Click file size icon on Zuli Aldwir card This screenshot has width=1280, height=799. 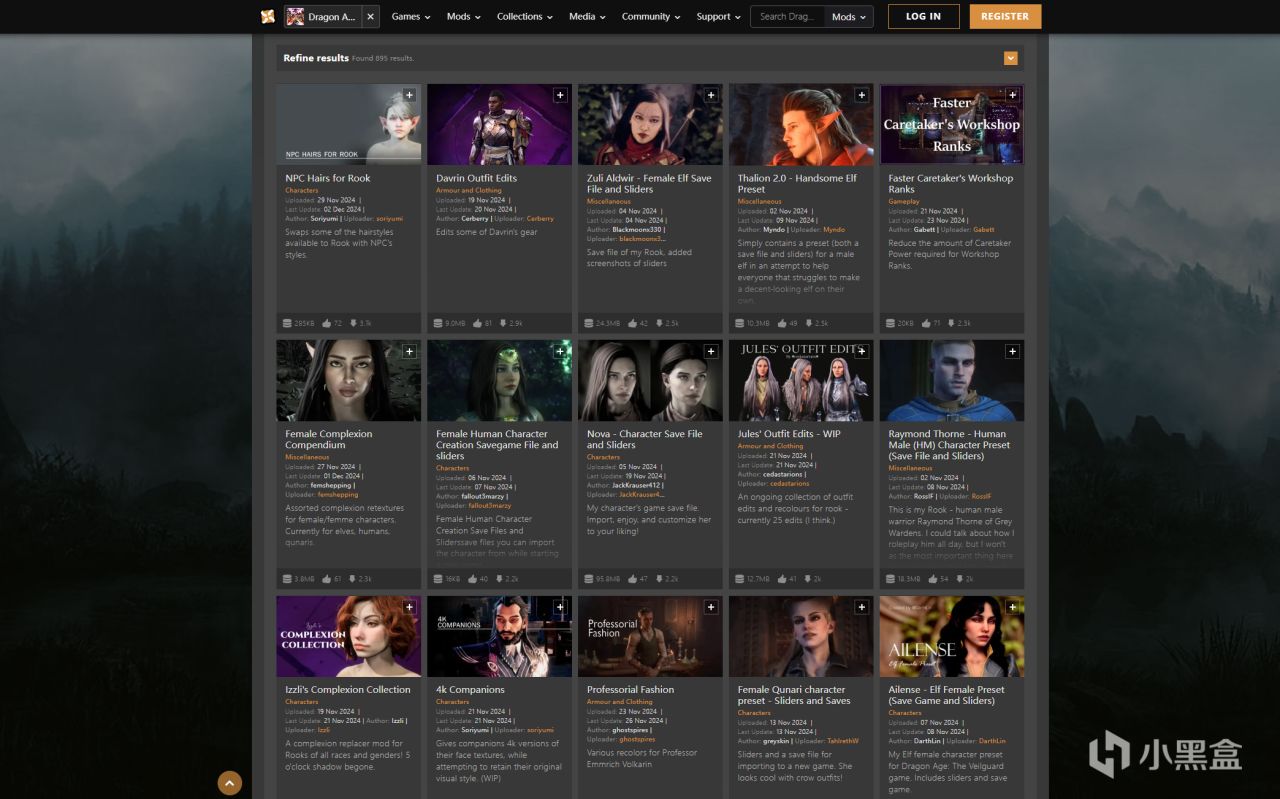click(589, 323)
